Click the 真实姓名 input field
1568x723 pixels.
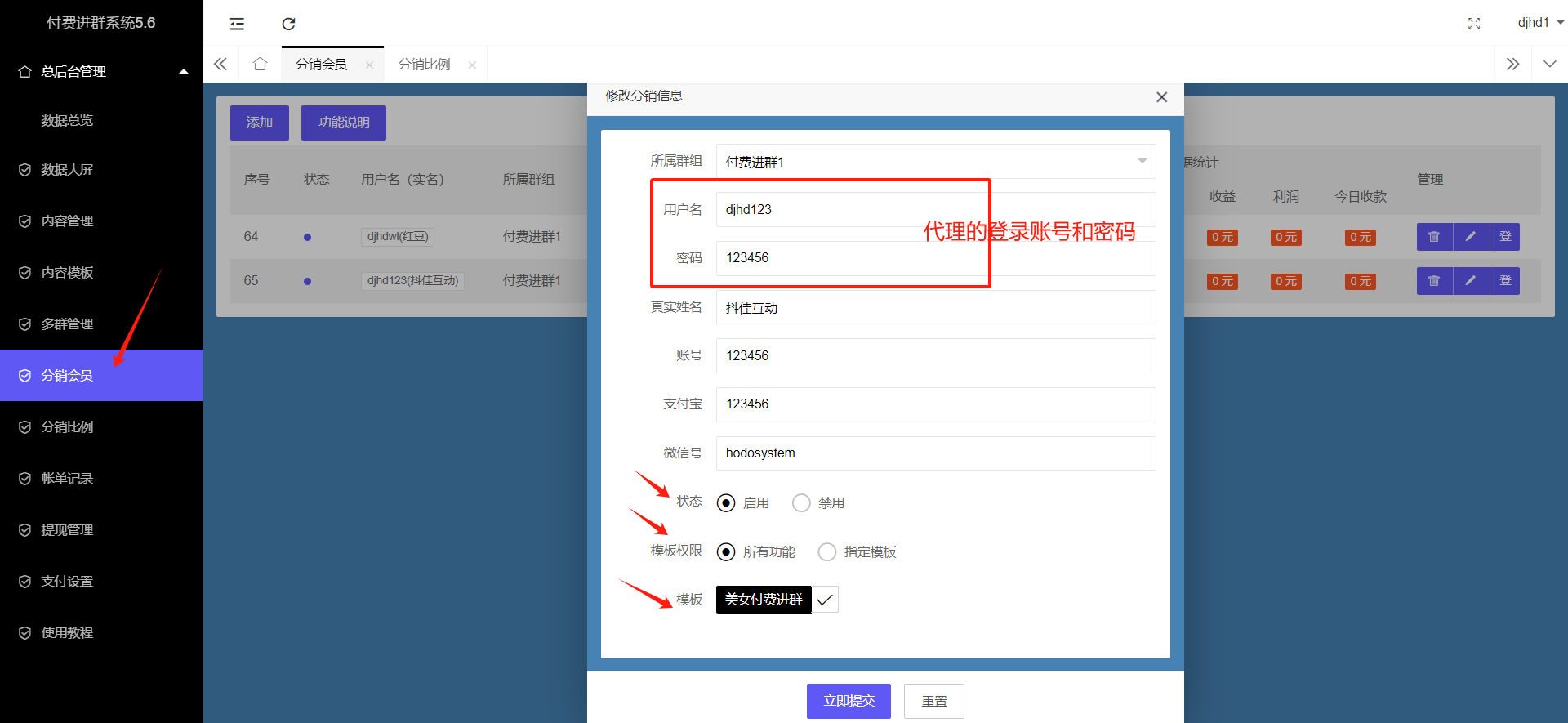pyautogui.click(x=936, y=308)
